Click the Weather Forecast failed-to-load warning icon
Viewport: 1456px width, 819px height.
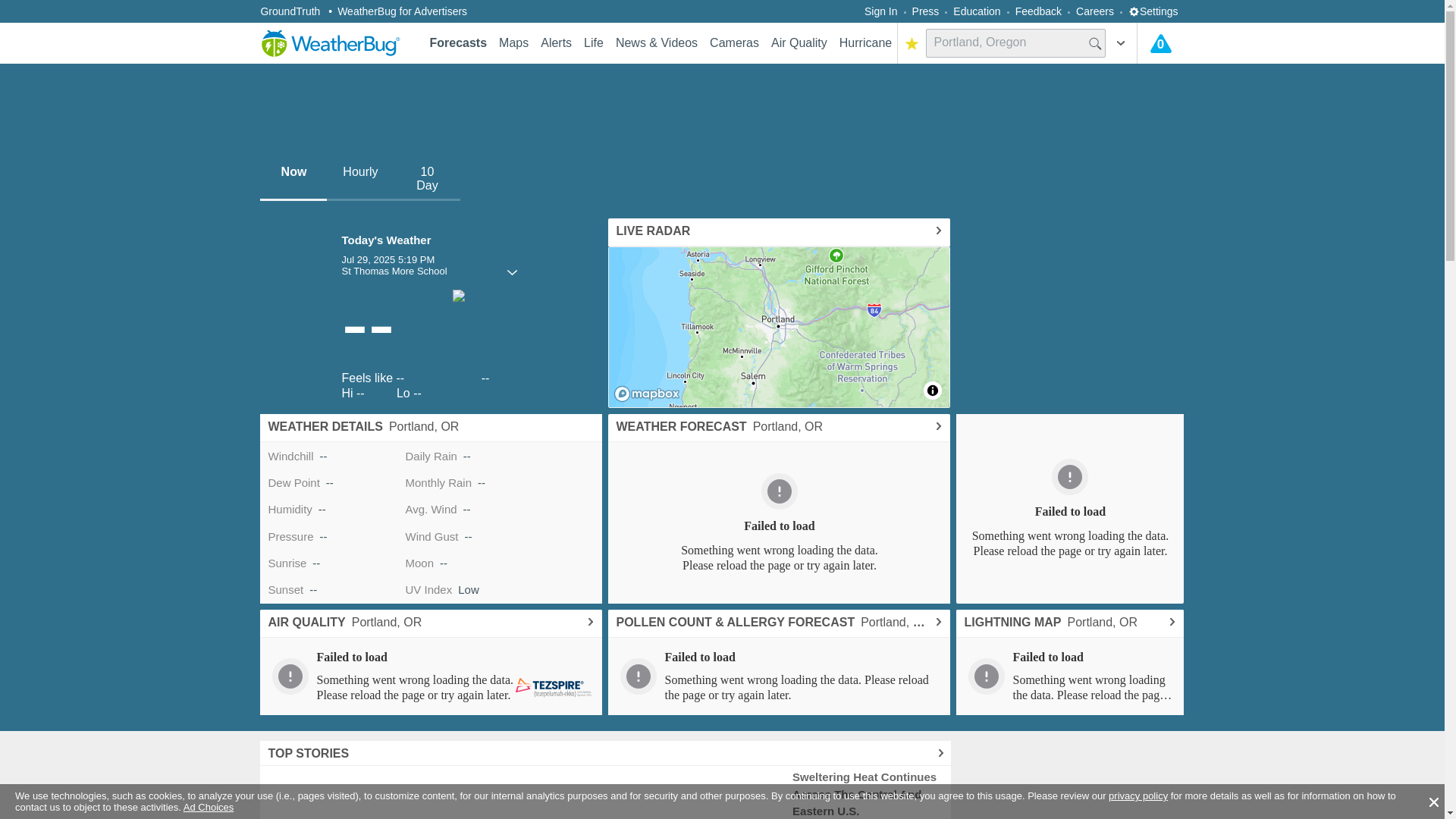[x=779, y=491]
